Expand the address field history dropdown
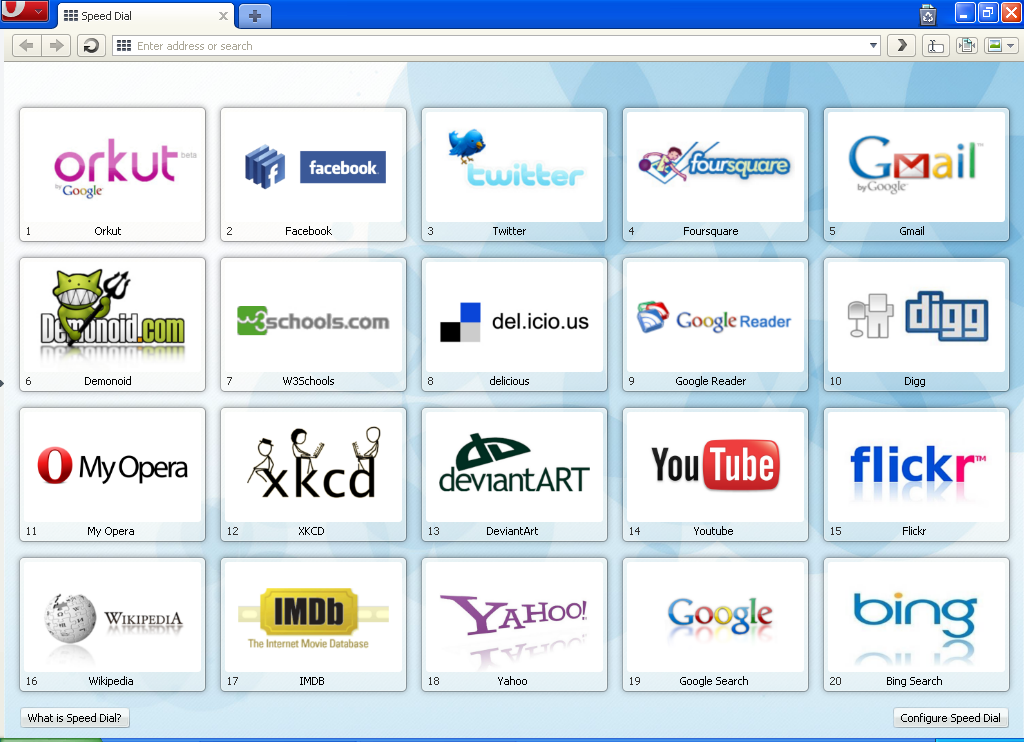This screenshot has width=1024, height=742. click(x=873, y=46)
